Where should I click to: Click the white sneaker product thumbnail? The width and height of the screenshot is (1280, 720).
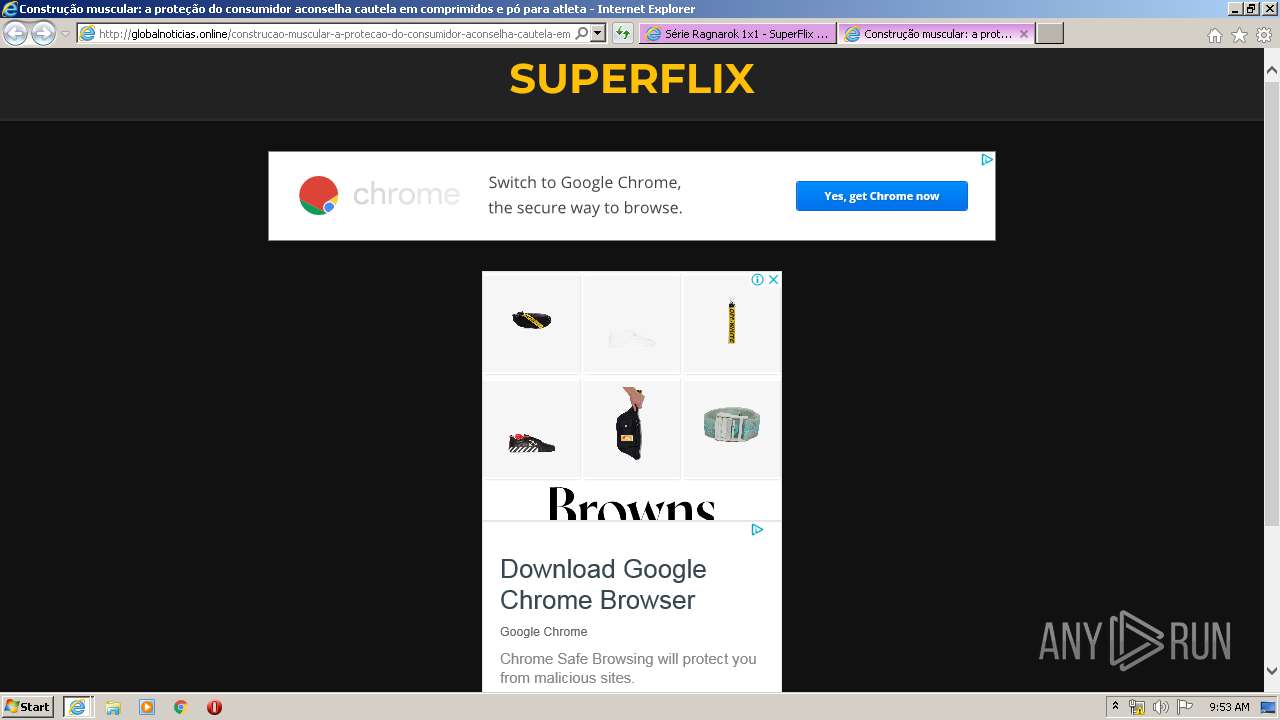coord(631,323)
